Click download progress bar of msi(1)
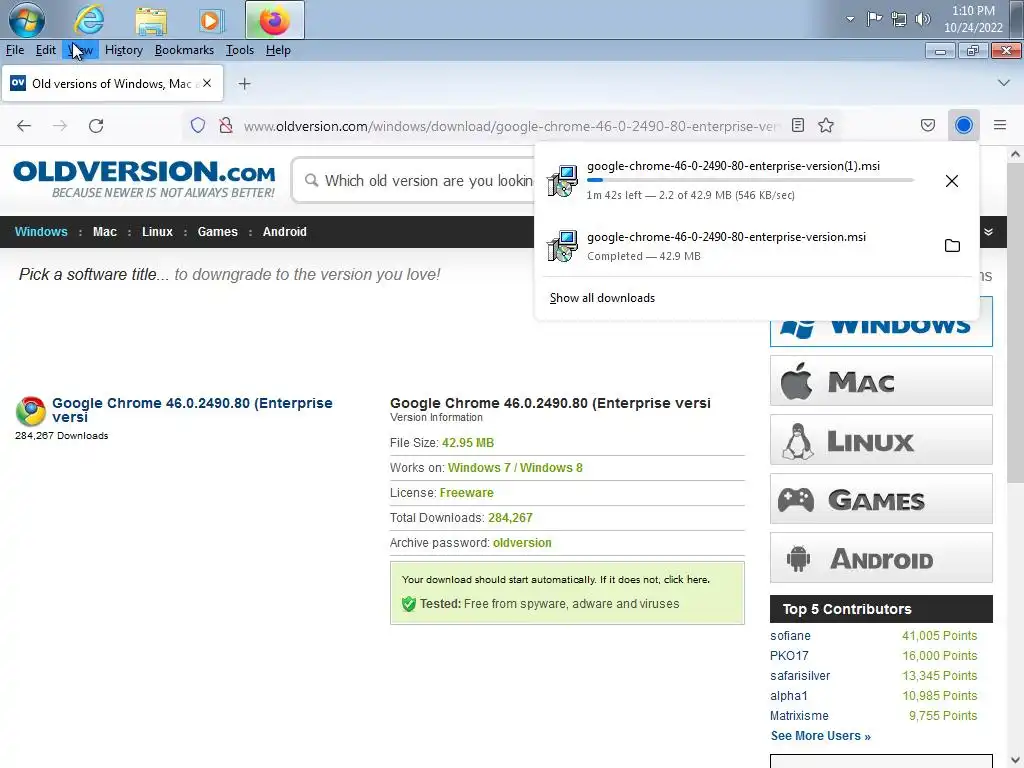The width and height of the screenshot is (1024, 768). click(x=750, y=180)
